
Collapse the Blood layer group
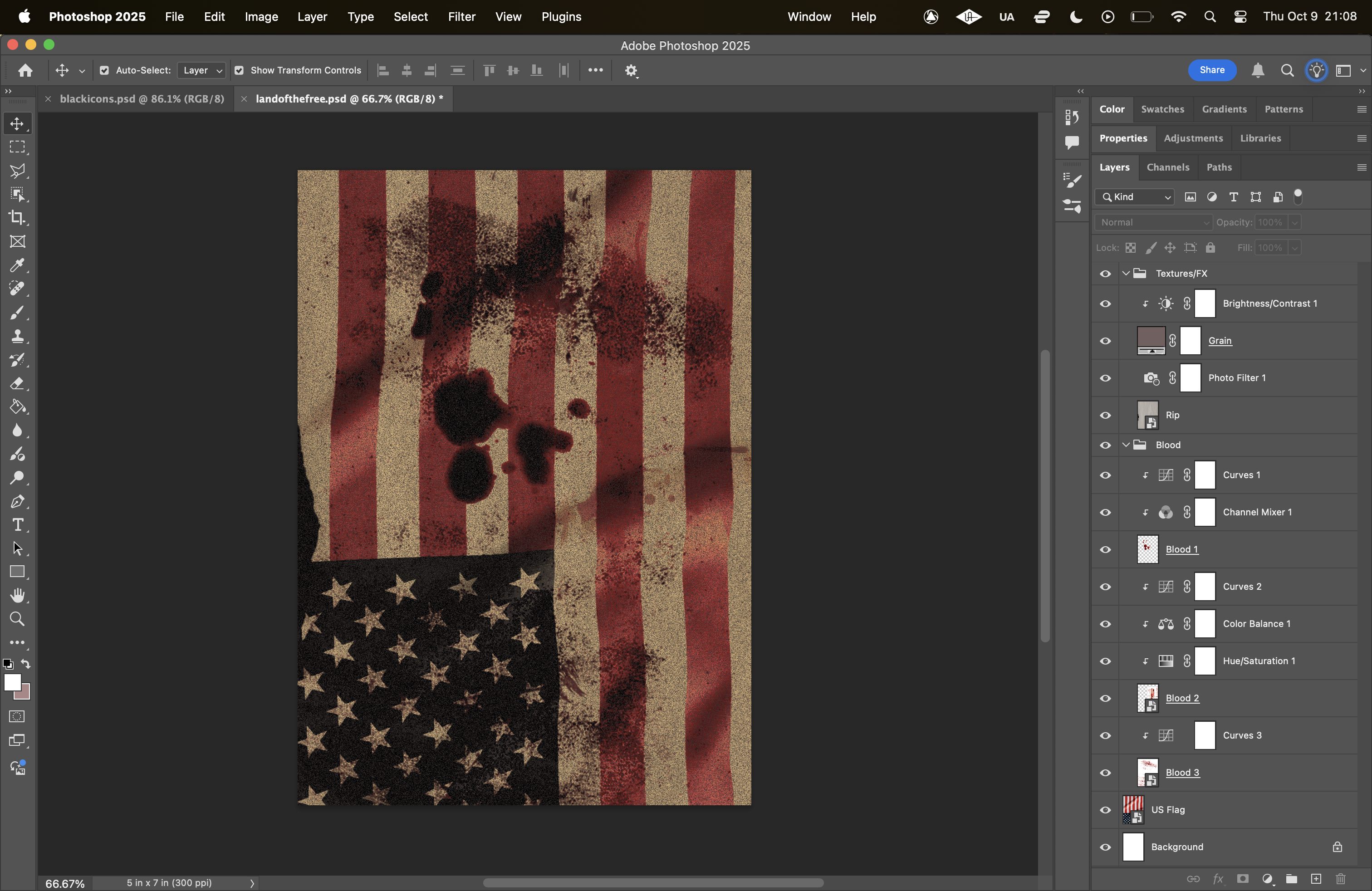[1125, 444]
